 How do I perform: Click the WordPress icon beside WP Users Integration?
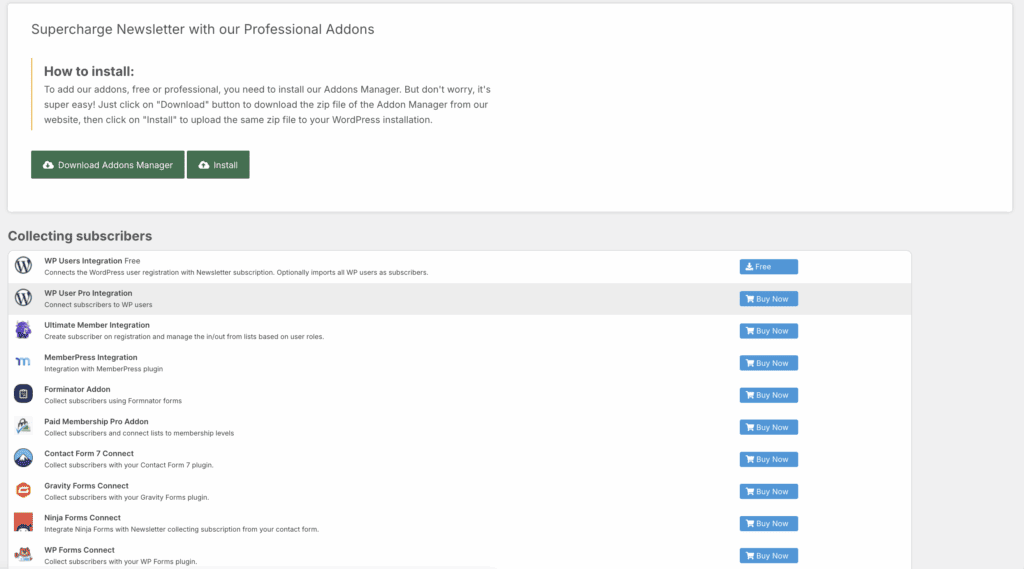[24, 265]
